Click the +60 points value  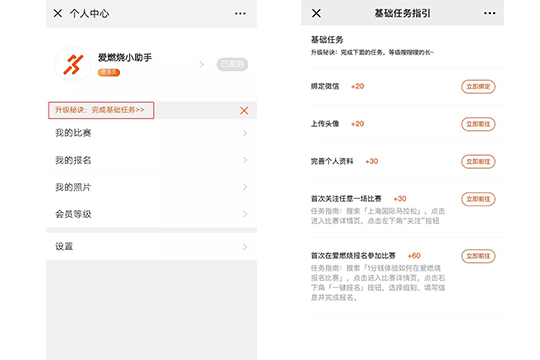pos(414,256)
